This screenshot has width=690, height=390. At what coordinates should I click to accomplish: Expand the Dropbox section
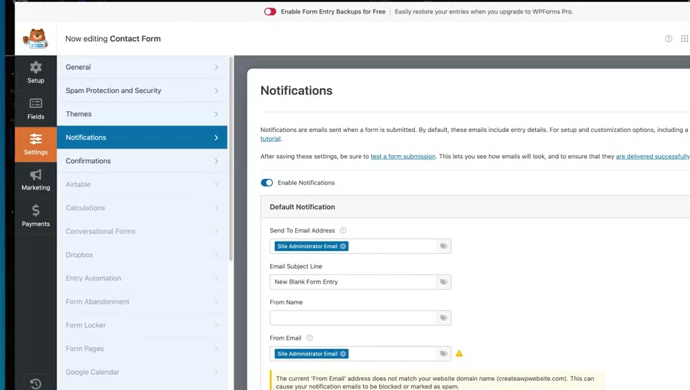point(142,254)
